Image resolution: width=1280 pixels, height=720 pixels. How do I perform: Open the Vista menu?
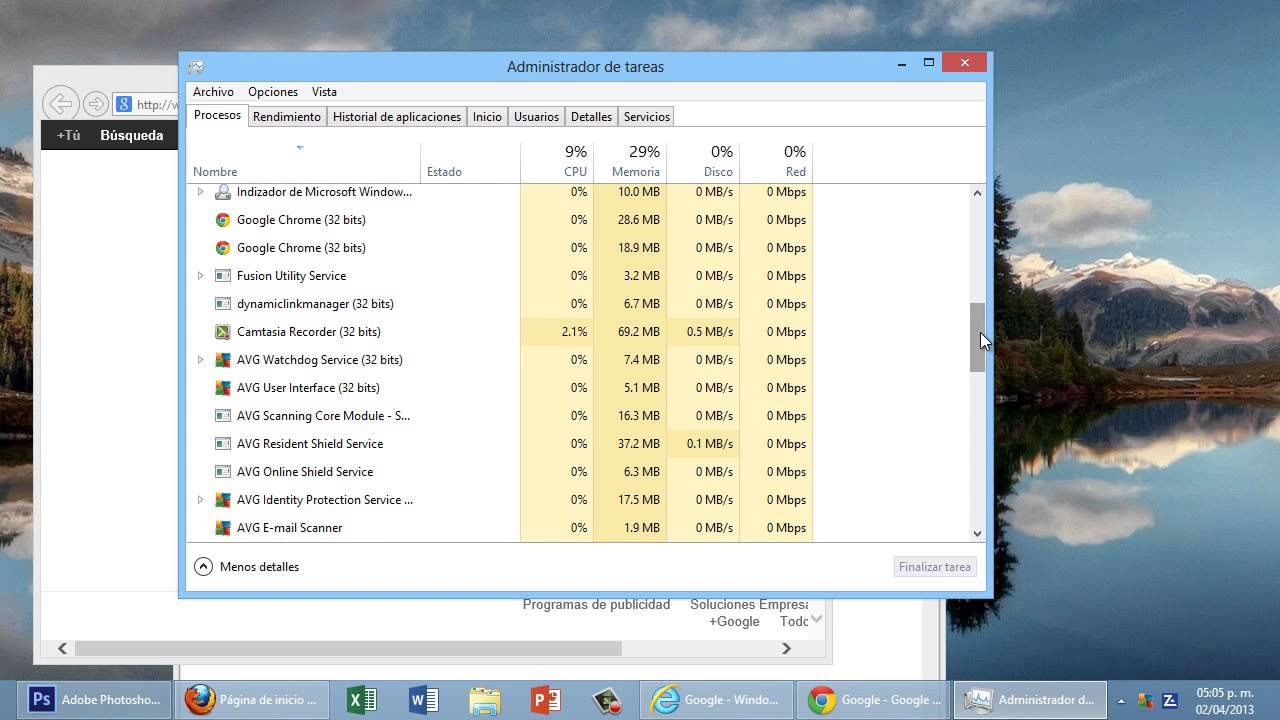tap(324, 92)
